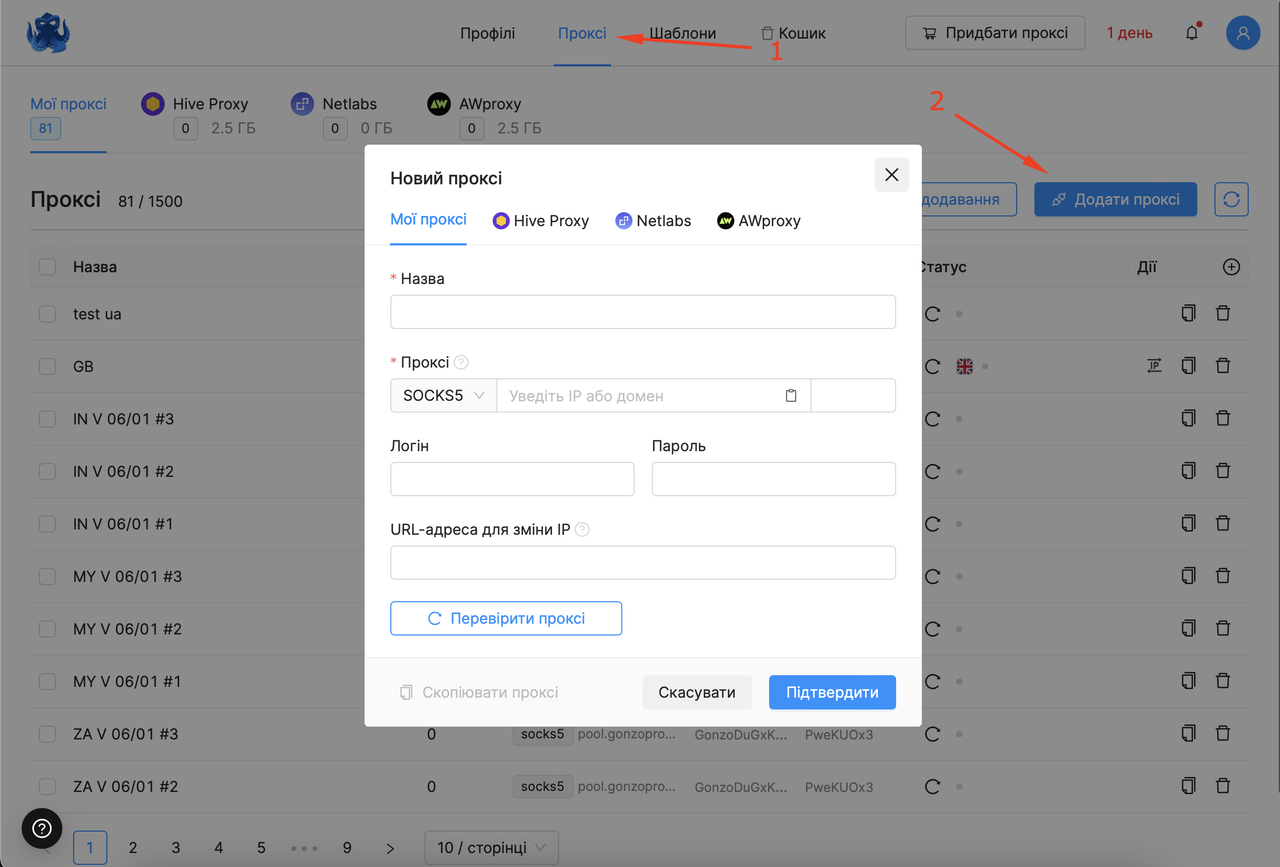1280x867 pixels.
Task: Click the Перевірити проксі button
Action: coord(506,618)
